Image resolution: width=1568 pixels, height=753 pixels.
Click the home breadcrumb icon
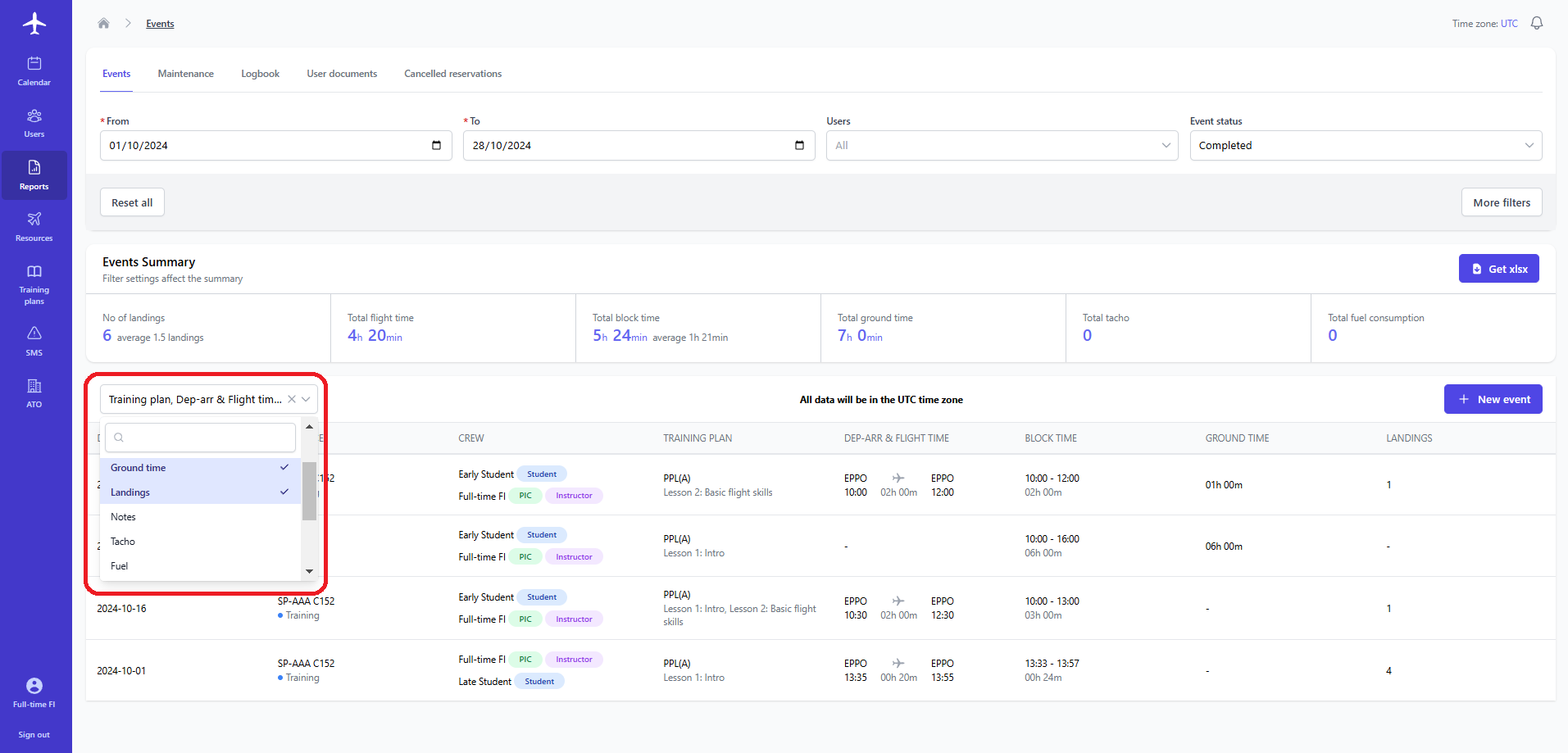pos(103,23)
